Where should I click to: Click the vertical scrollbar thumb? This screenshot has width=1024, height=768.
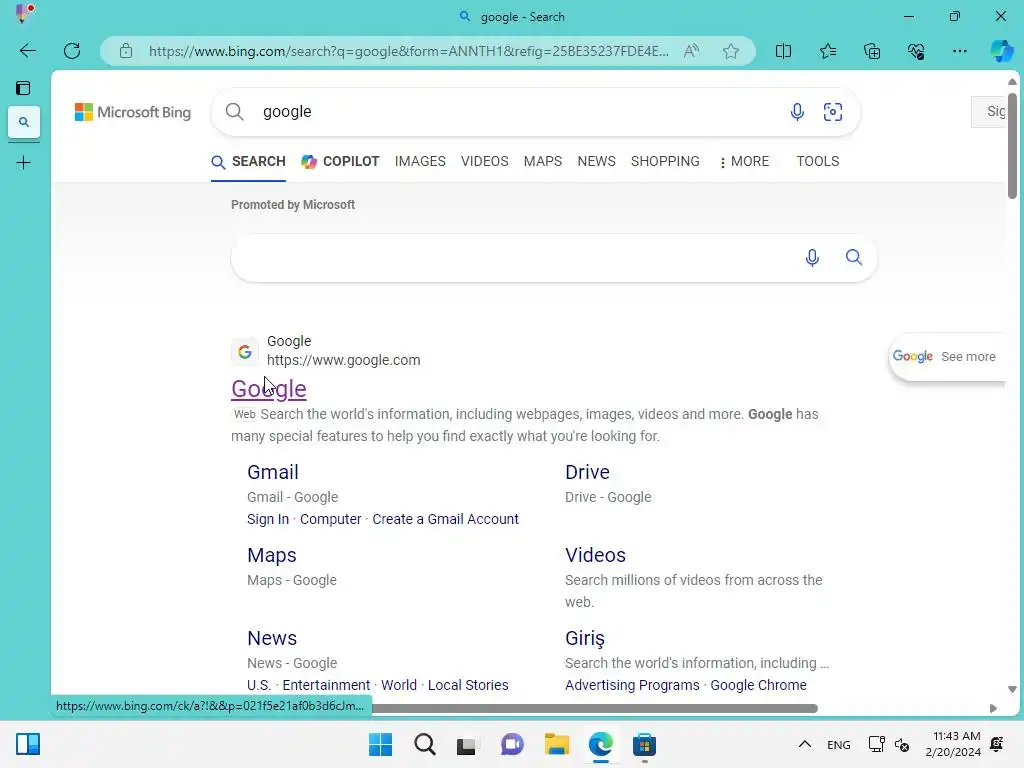[x=1012, y=146]
